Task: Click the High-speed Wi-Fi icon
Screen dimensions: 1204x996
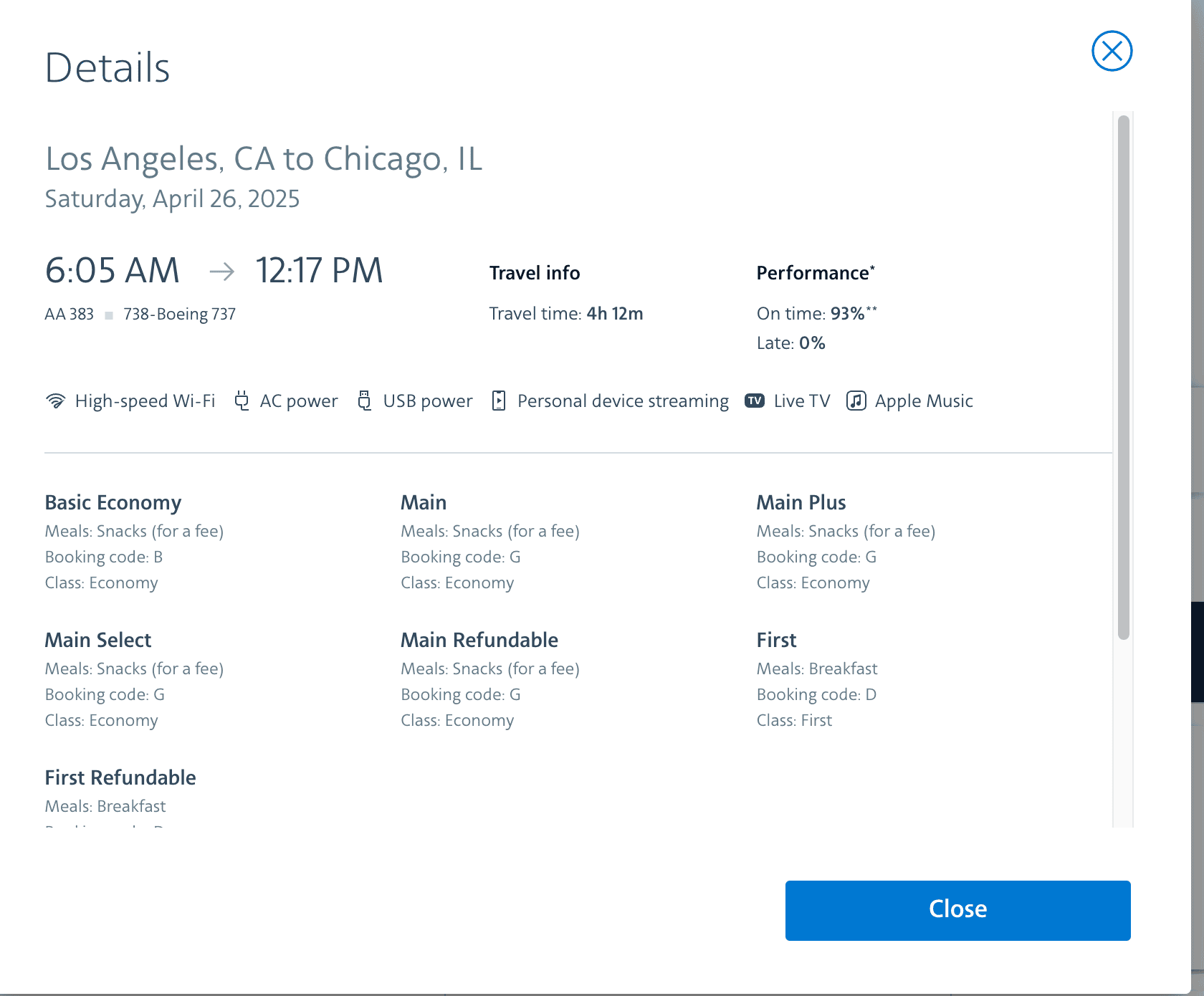Action: 55,401
